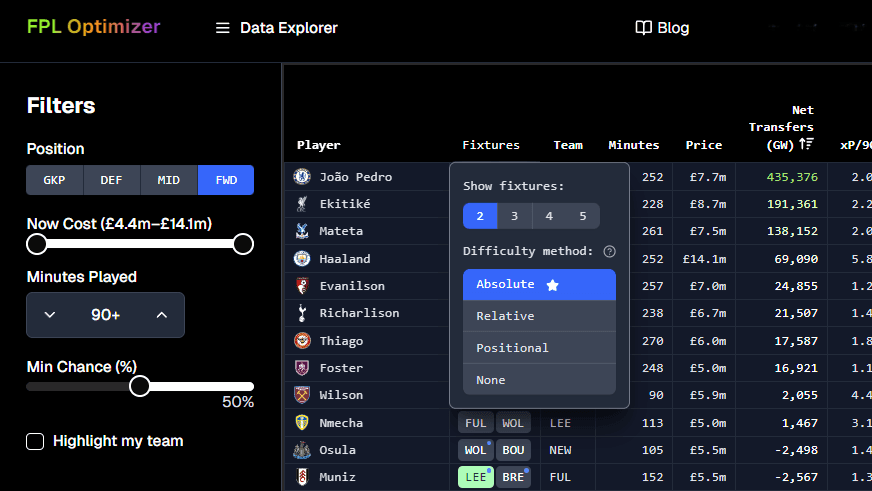Click Nmecha's FUL fixture chip

click(x=476, y=423)
